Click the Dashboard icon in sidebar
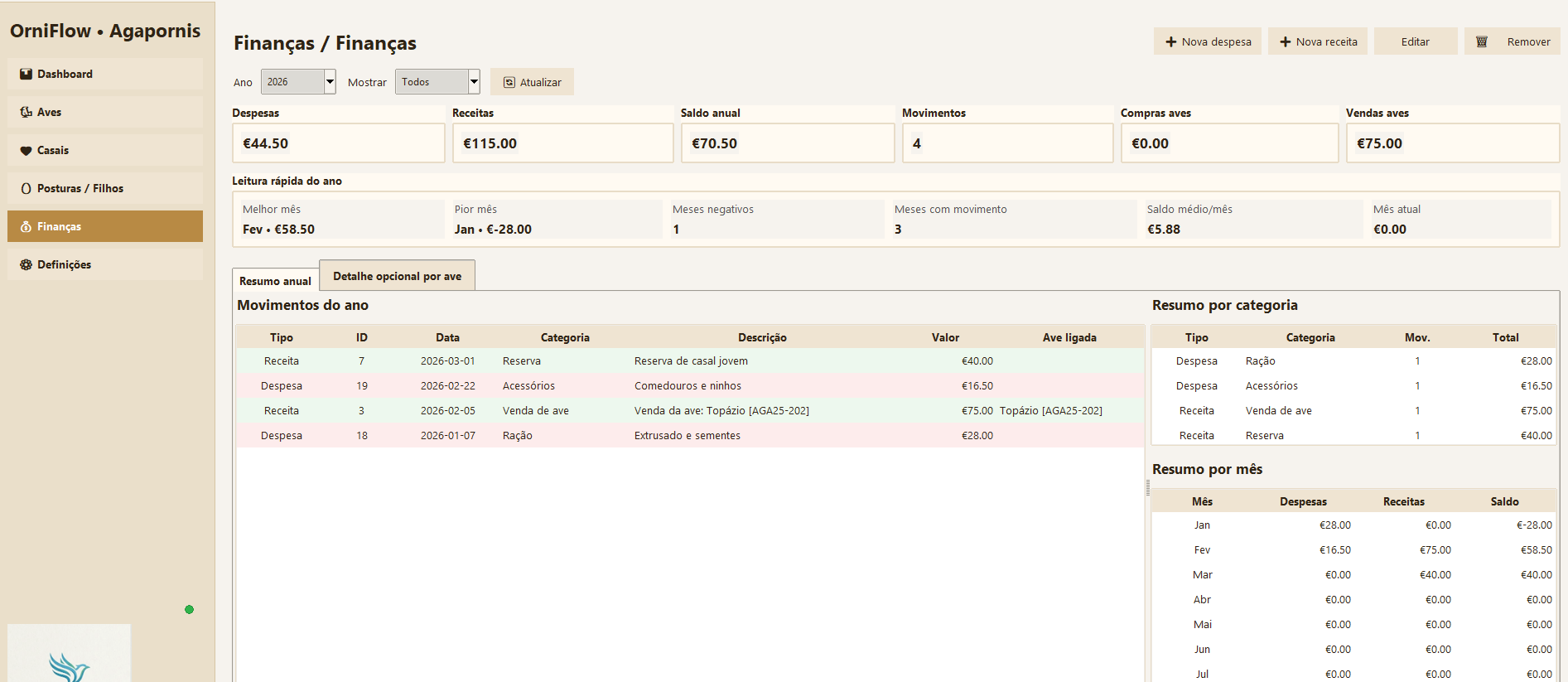 click(26, 74)
